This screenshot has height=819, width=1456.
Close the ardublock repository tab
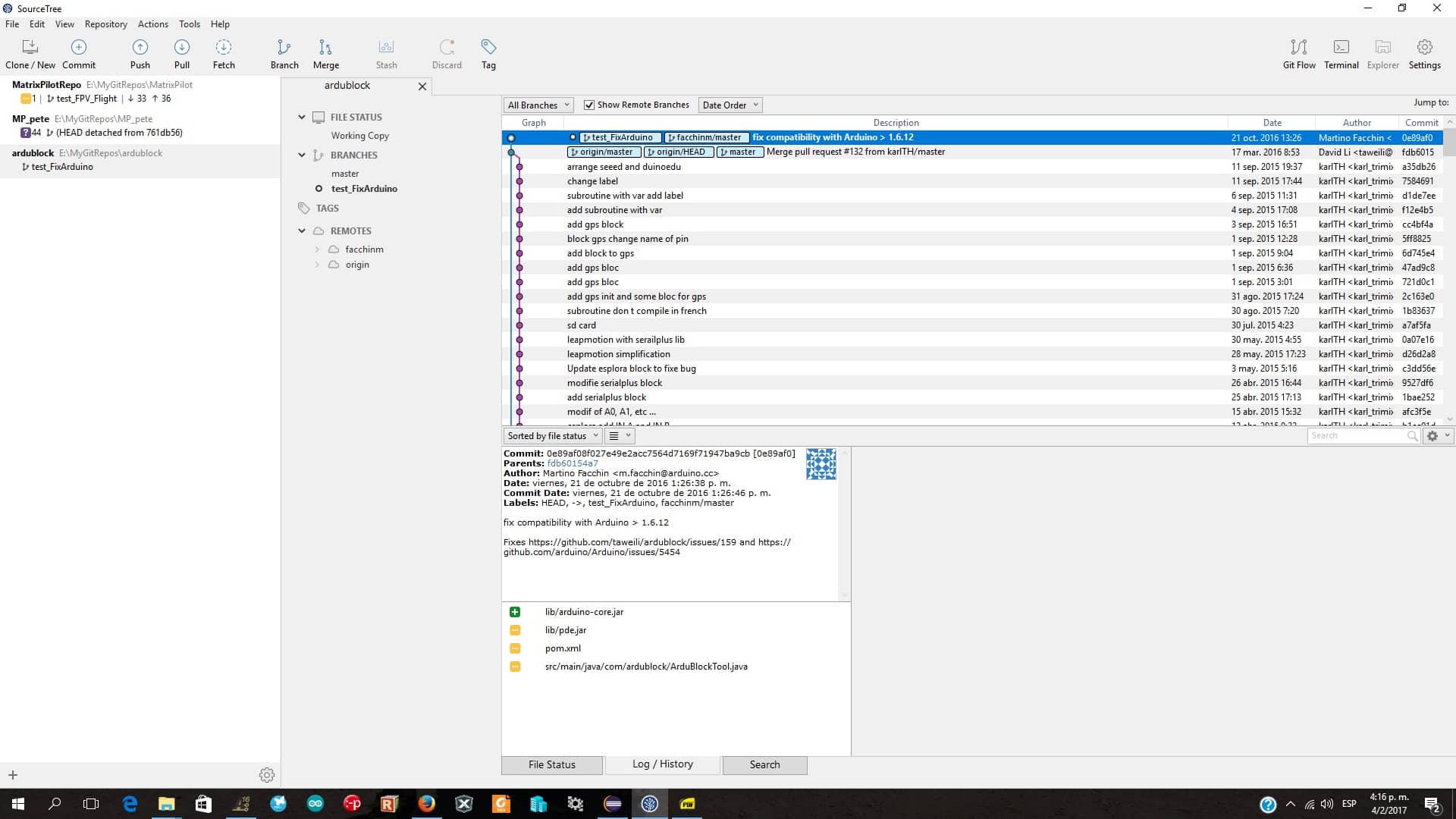coord(422,86)
